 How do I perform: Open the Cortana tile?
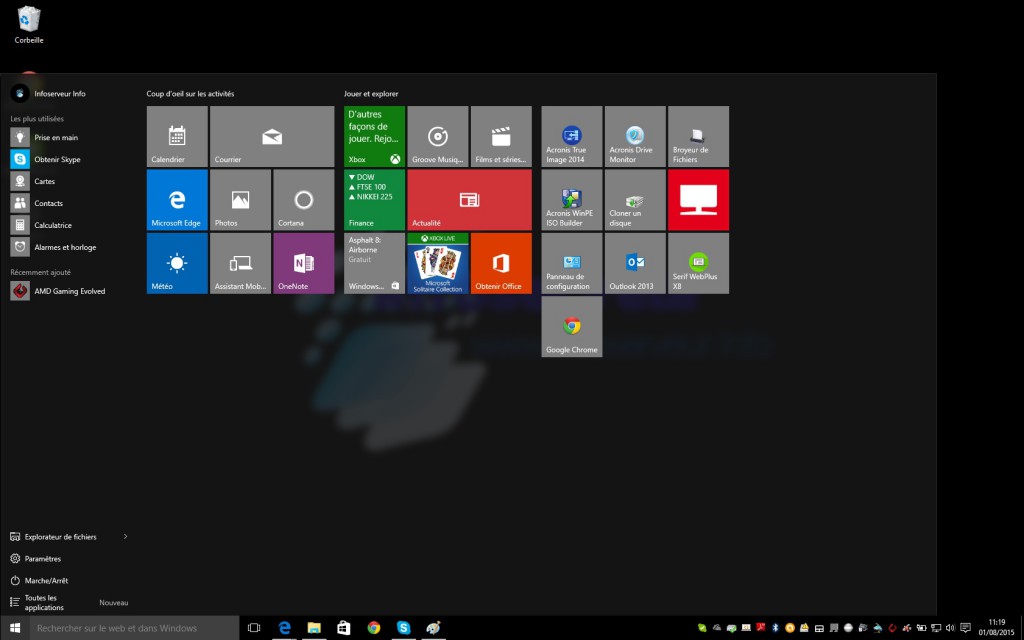[304, 200]
